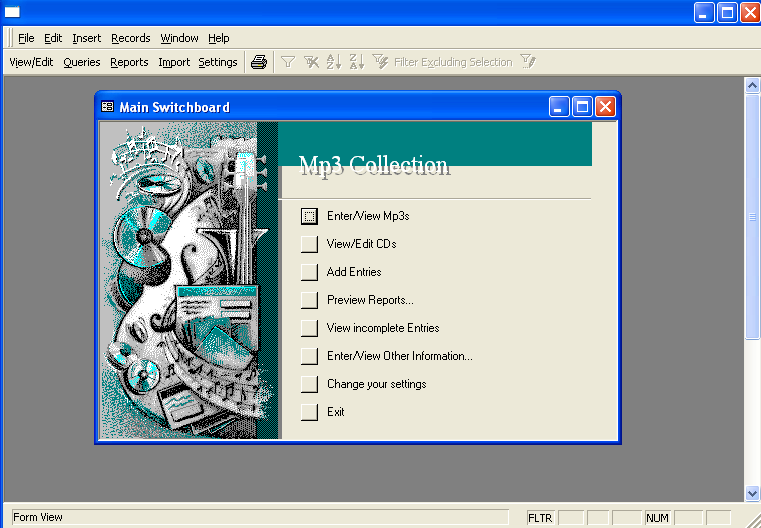Open the View/Edit toolbar menu
Viewport: 761px width, 528px height.
[x=31, y=62]
